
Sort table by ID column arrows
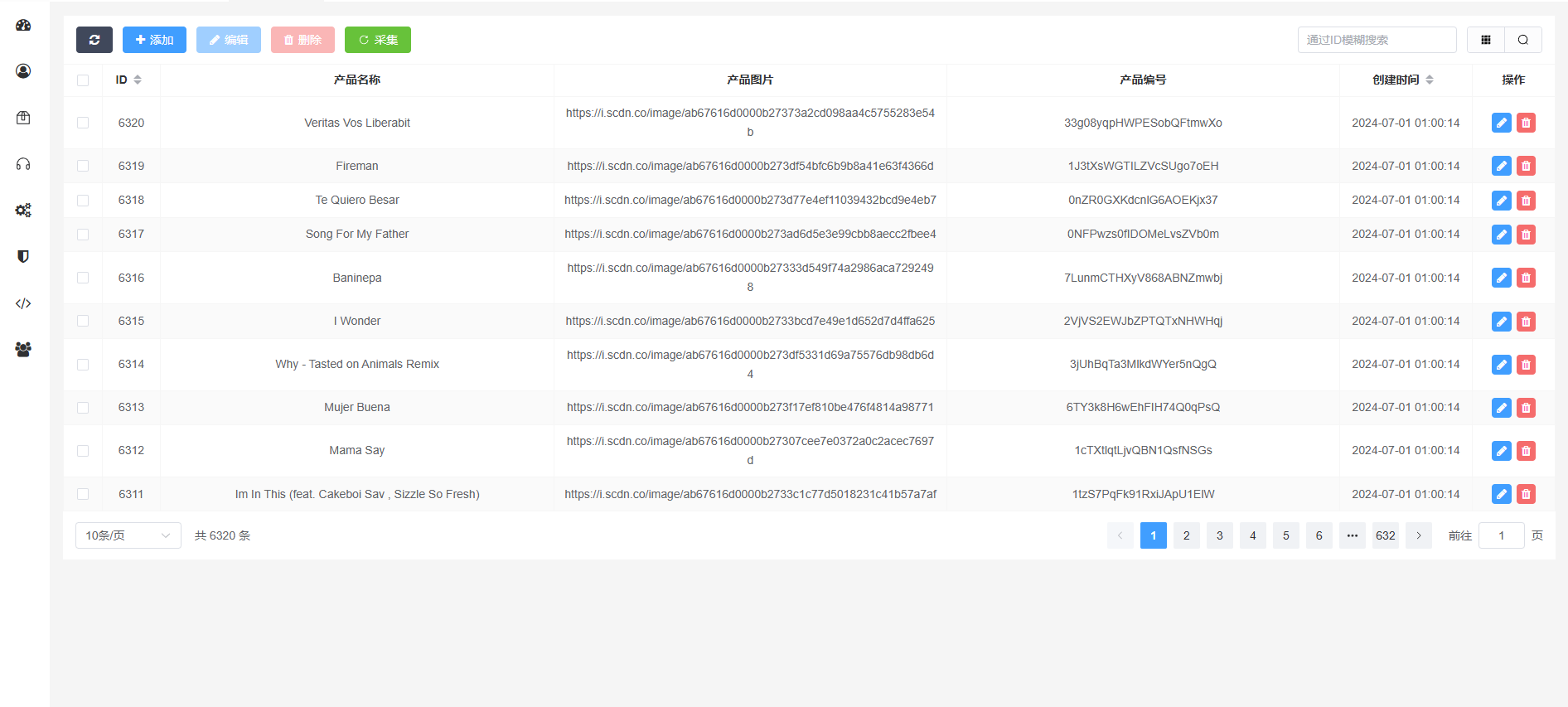coord(138,80)
